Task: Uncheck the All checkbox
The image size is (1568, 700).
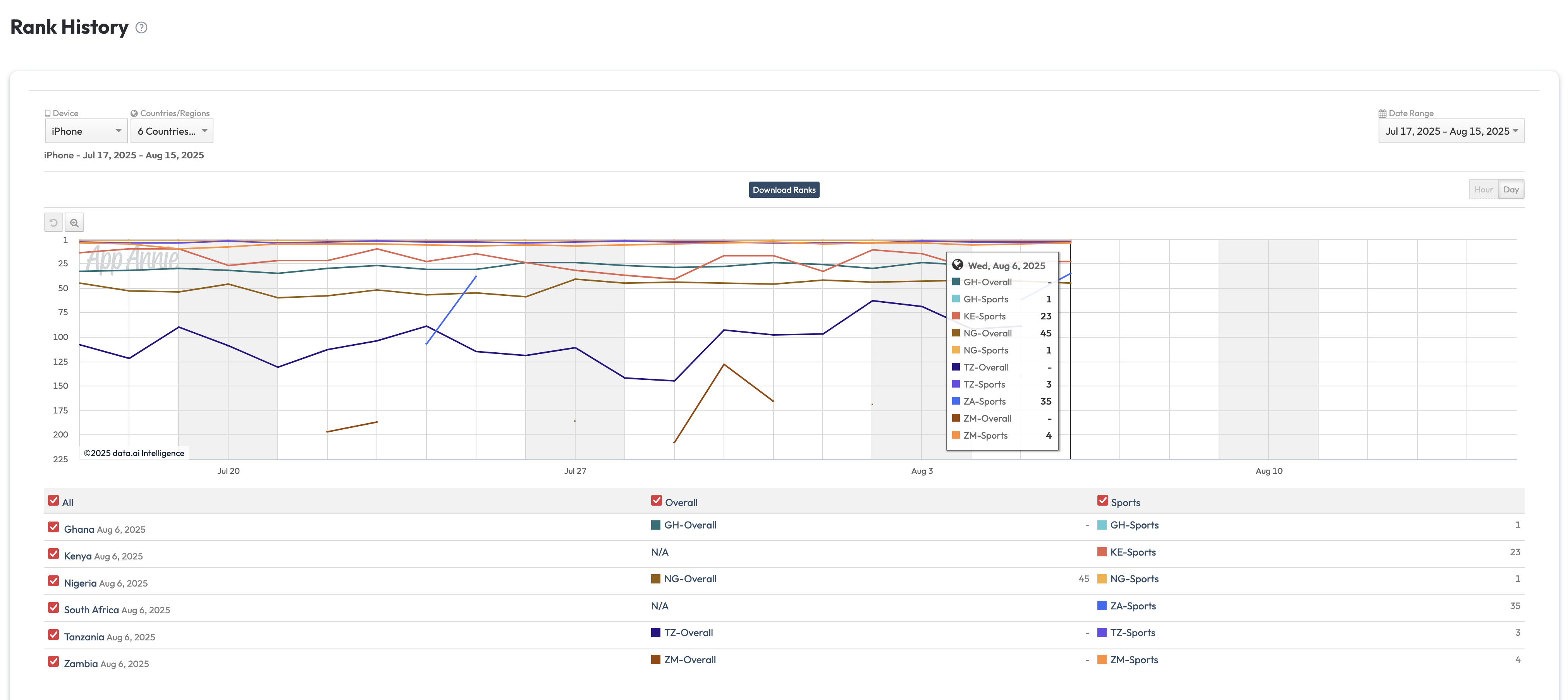Action: click(x=53, y=501)
